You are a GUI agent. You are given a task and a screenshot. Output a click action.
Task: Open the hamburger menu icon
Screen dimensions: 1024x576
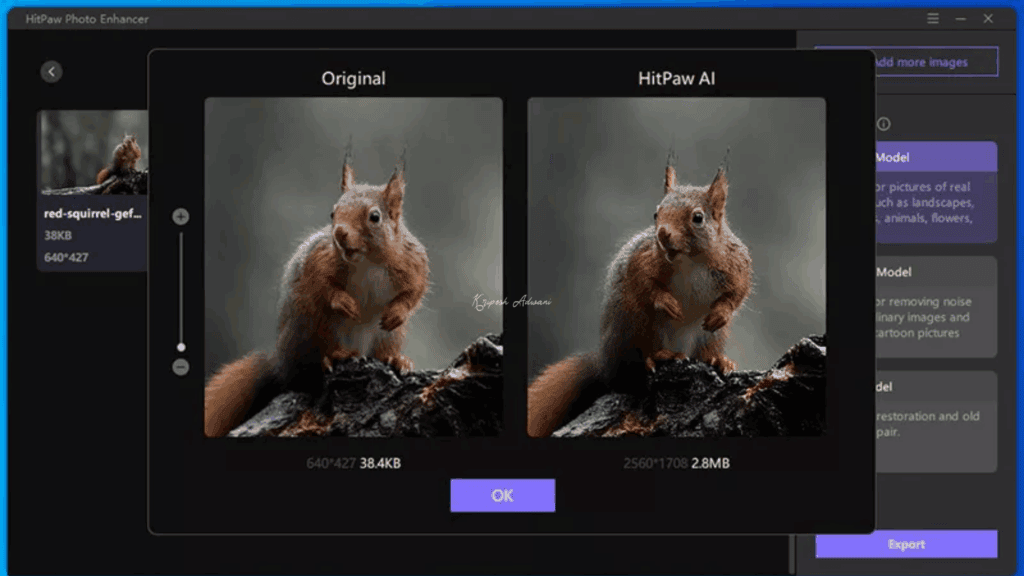tap(933, 18)
